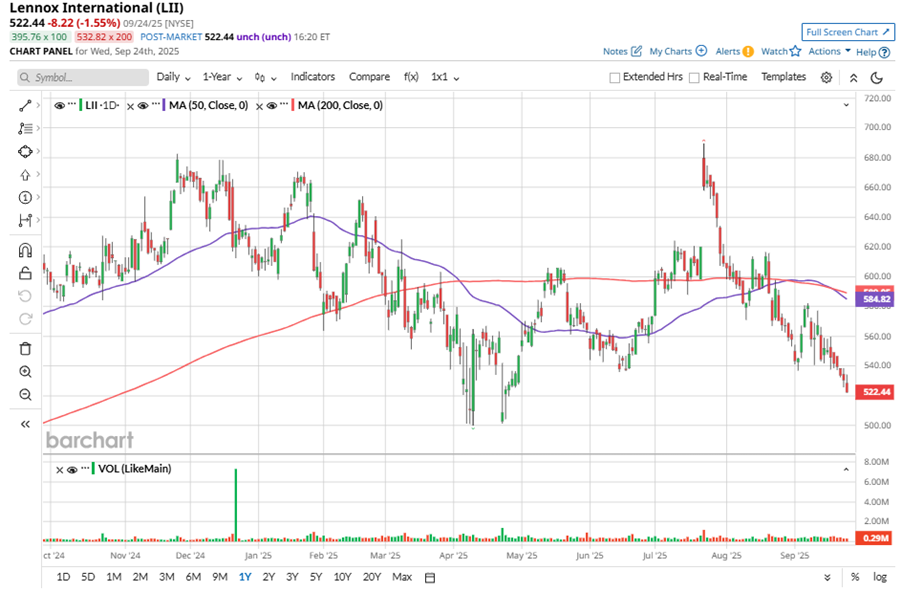Screen dimensions: 902x592
Task: Open Help question mark icon
Action: pos(885,52)
